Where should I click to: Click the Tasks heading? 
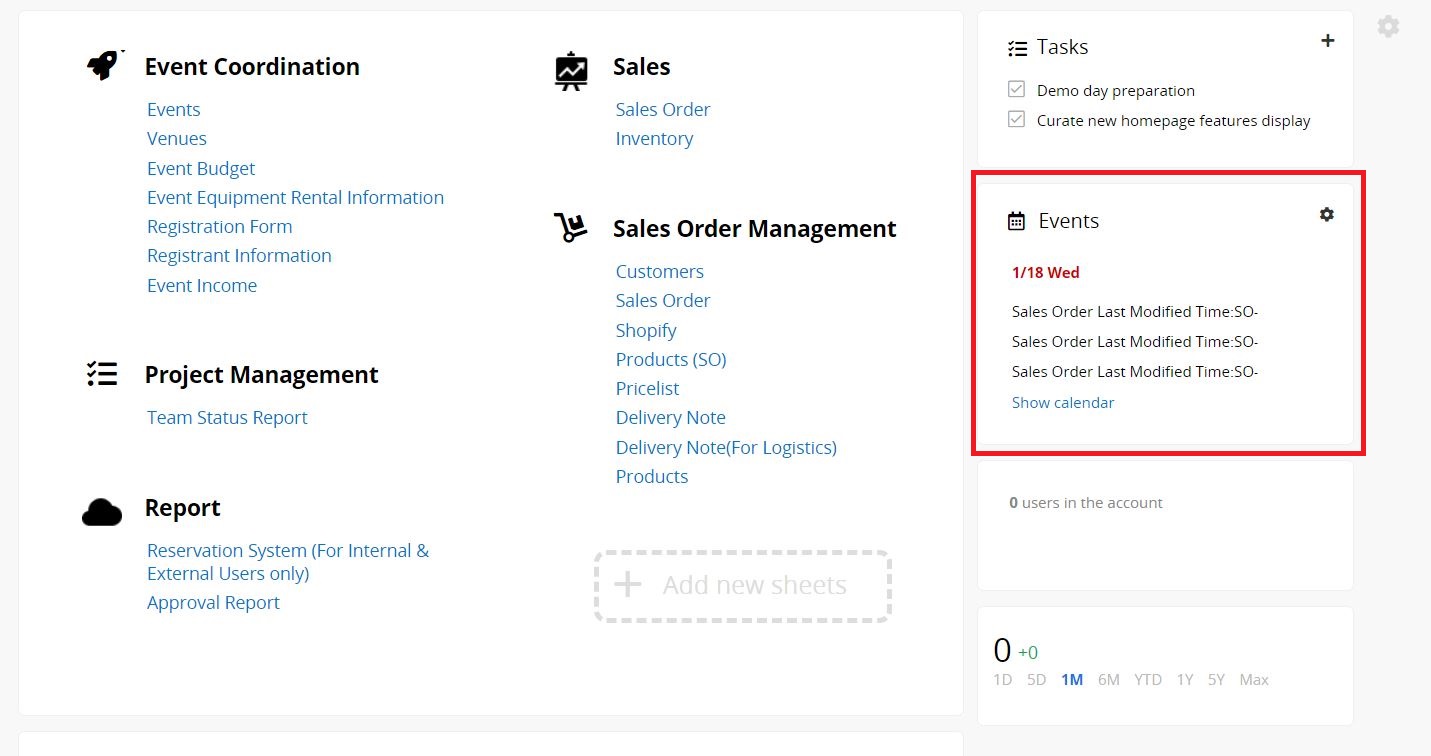[1062, 47]
